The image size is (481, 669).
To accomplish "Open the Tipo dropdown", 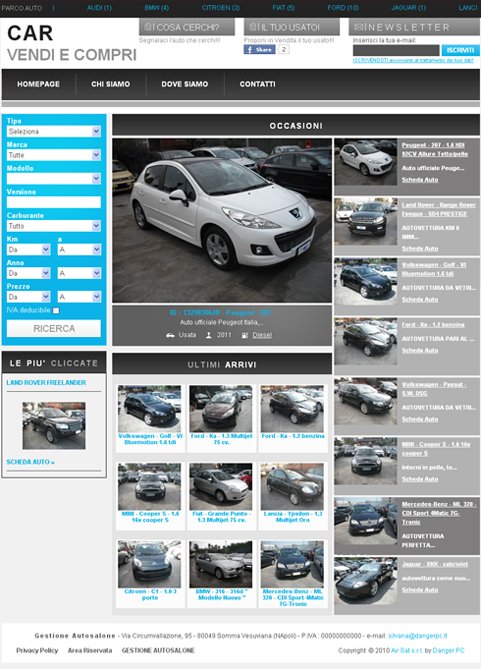I will pyautogui.click(x=54, y=131).
